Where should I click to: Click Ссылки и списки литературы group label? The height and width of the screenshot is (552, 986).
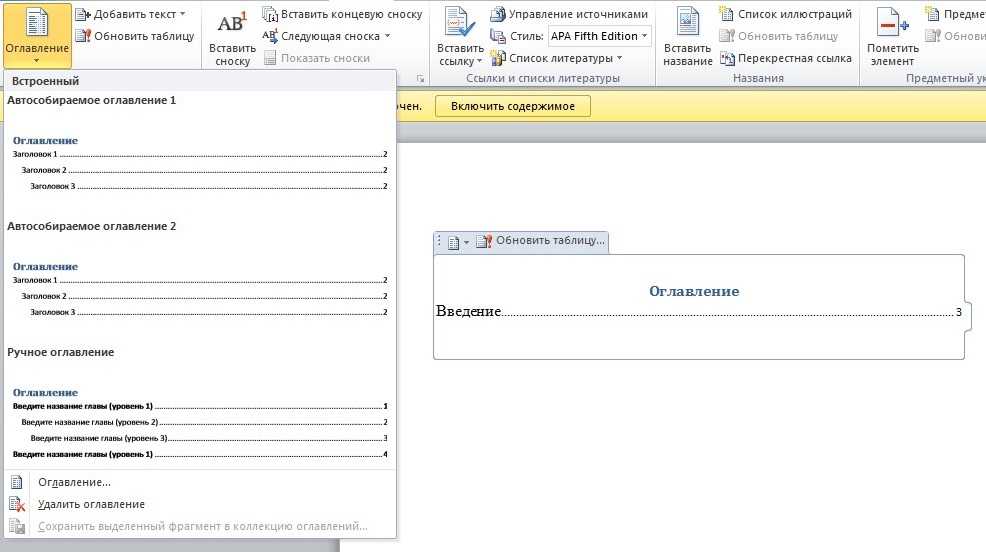coord(543,78)
